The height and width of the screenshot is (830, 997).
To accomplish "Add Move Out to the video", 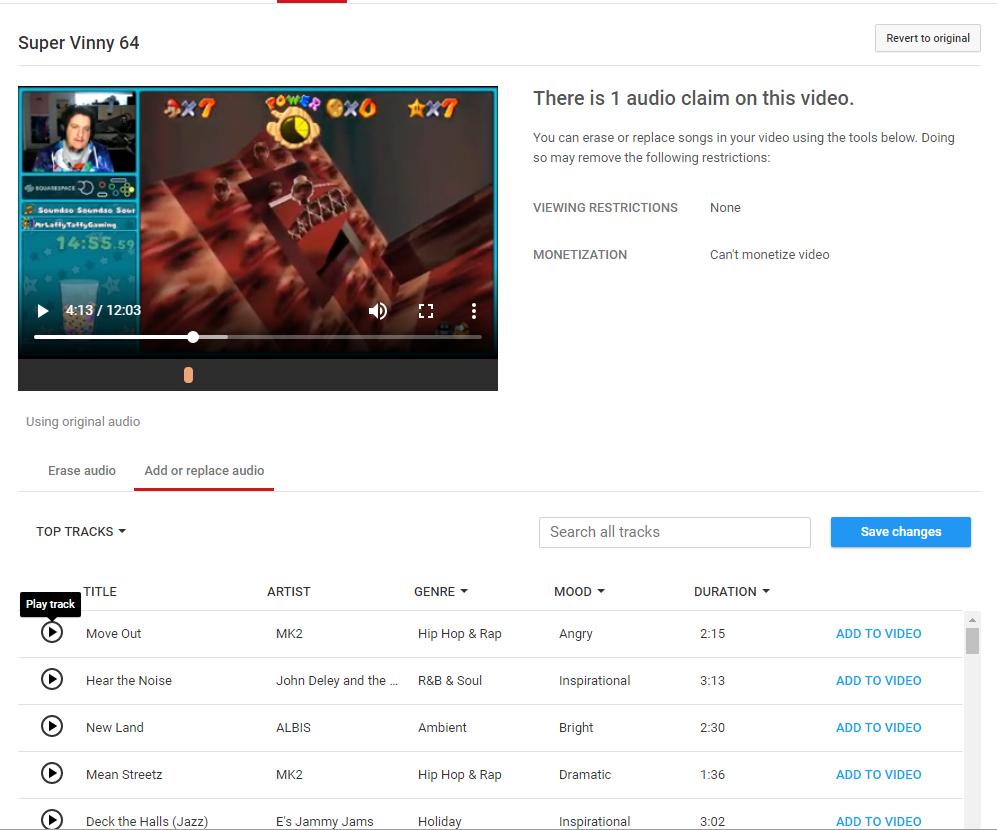I will pos(878,633).
